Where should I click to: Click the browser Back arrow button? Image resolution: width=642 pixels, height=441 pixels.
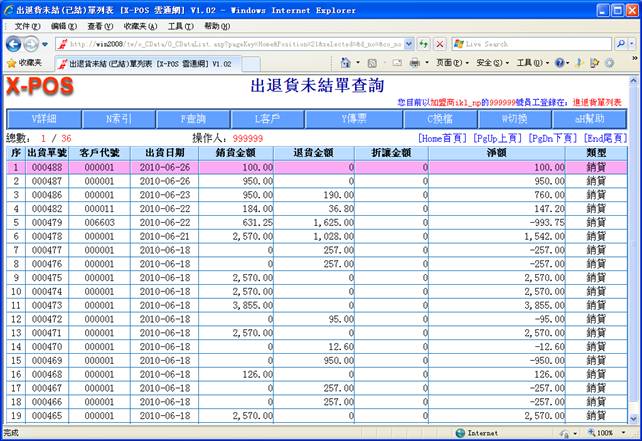14,44
